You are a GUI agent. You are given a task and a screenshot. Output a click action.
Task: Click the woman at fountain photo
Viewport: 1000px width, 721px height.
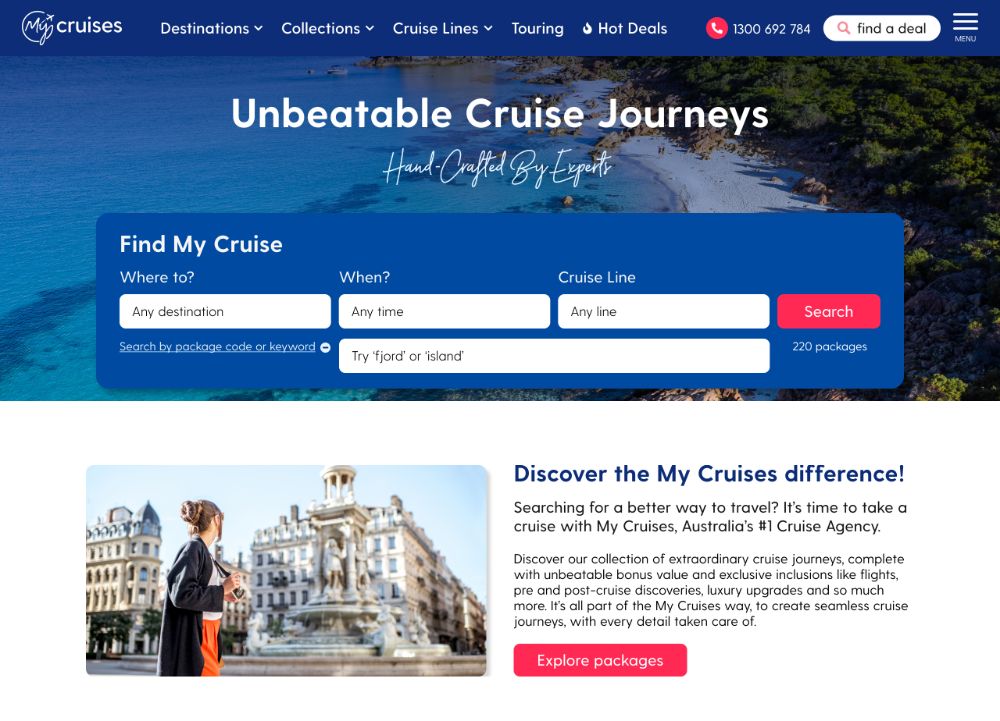pyautogui.click(x=286, y=571)
